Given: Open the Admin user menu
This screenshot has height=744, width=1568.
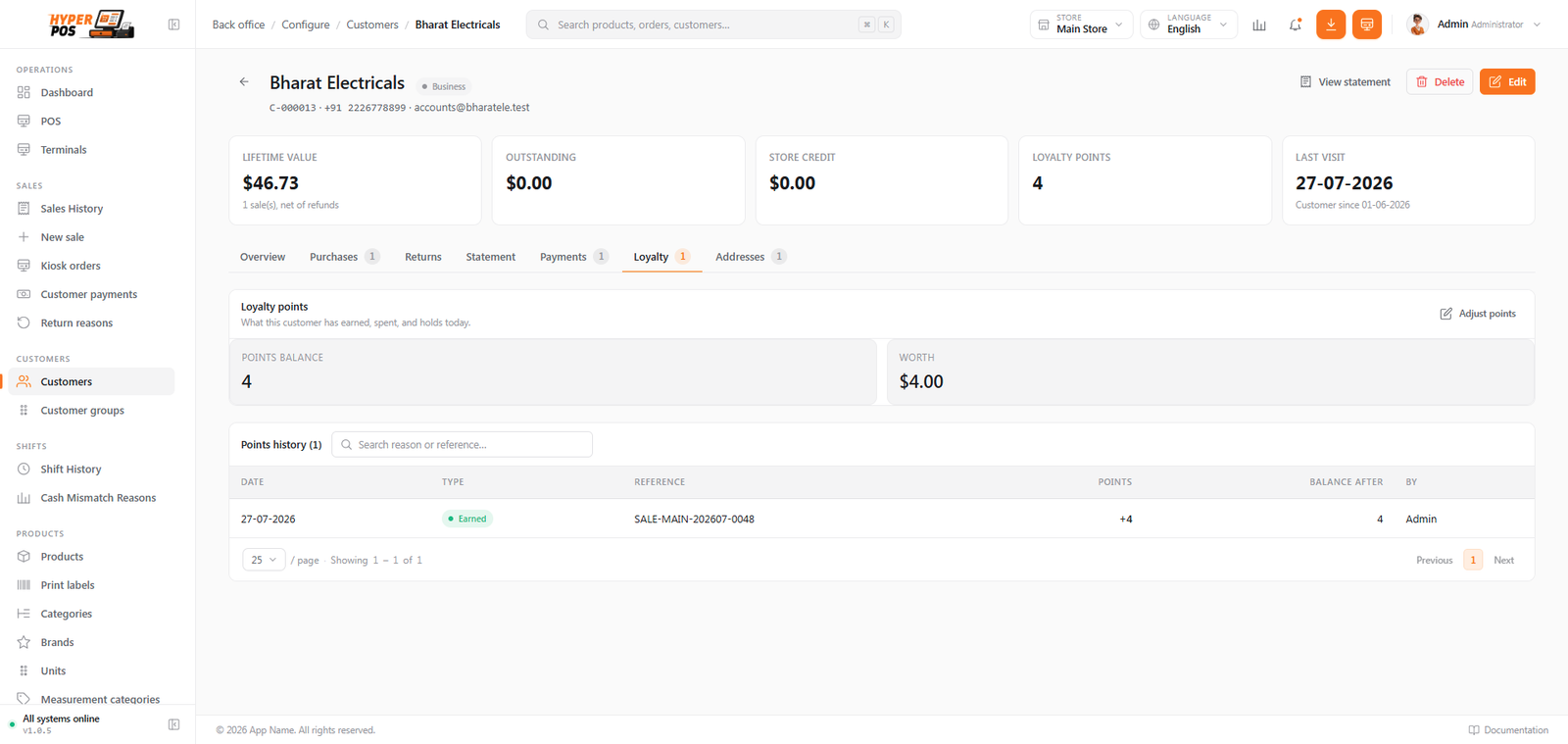Looking at the screenshot, I should pyautogui.click(x=1473, y=25).
